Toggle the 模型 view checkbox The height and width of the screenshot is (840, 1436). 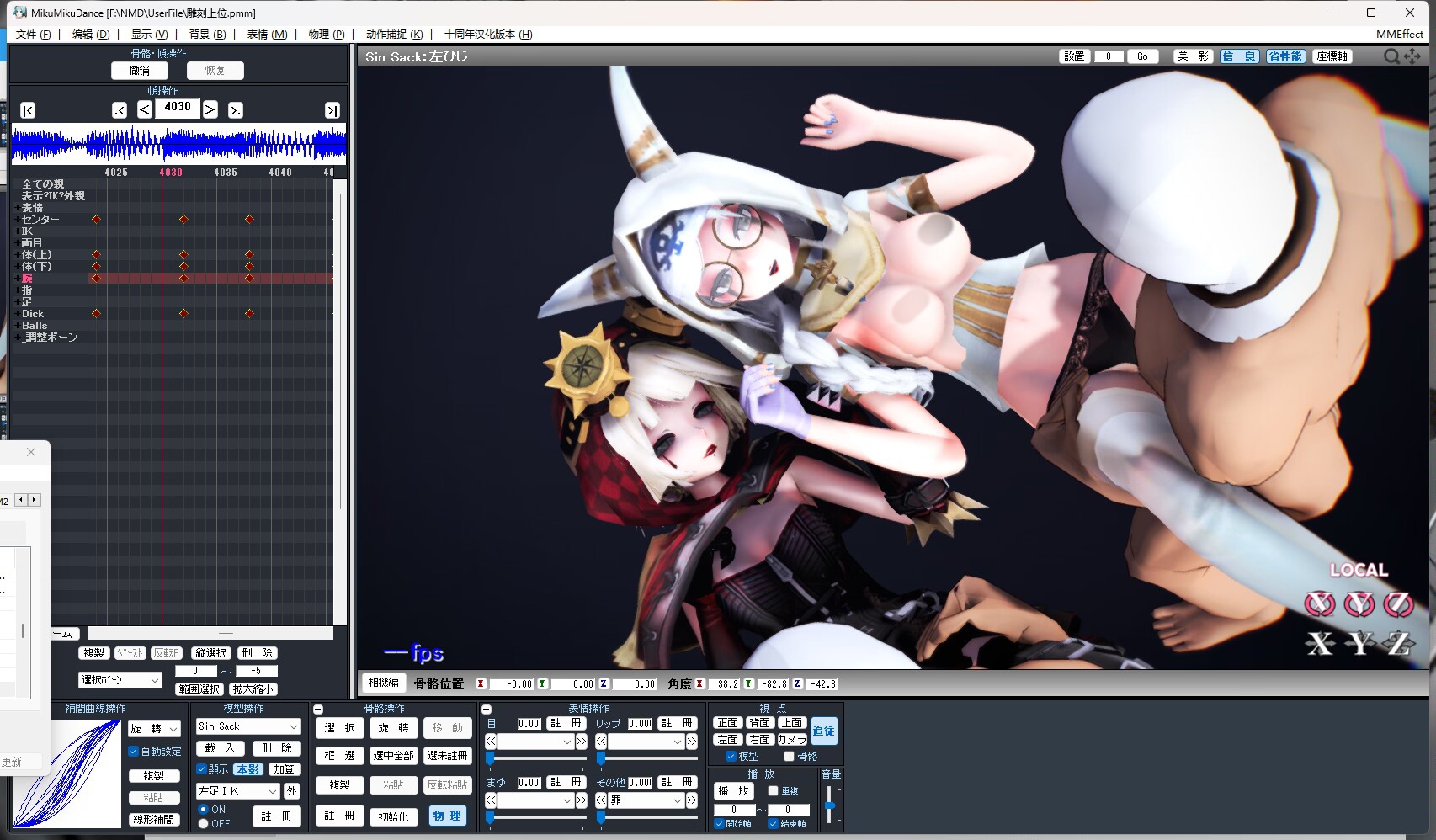731,757
